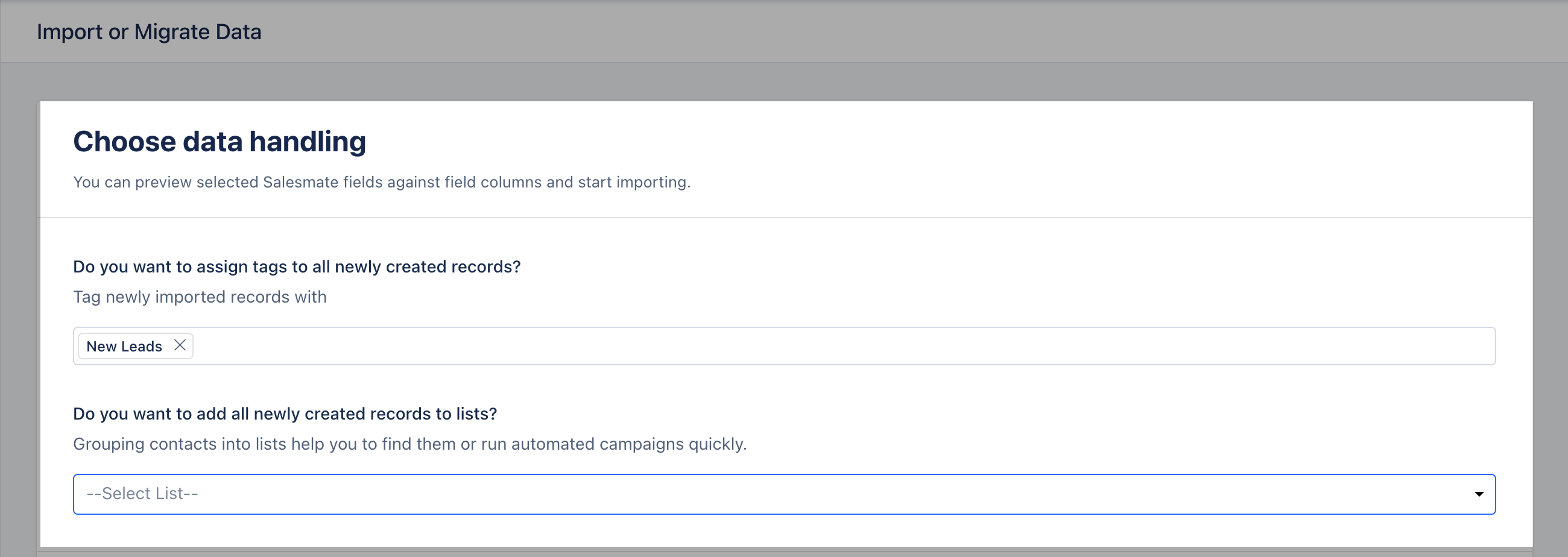Click the preview Salesmate fields description
This screenshot has height=557, width=1568.
click(381, 182)
